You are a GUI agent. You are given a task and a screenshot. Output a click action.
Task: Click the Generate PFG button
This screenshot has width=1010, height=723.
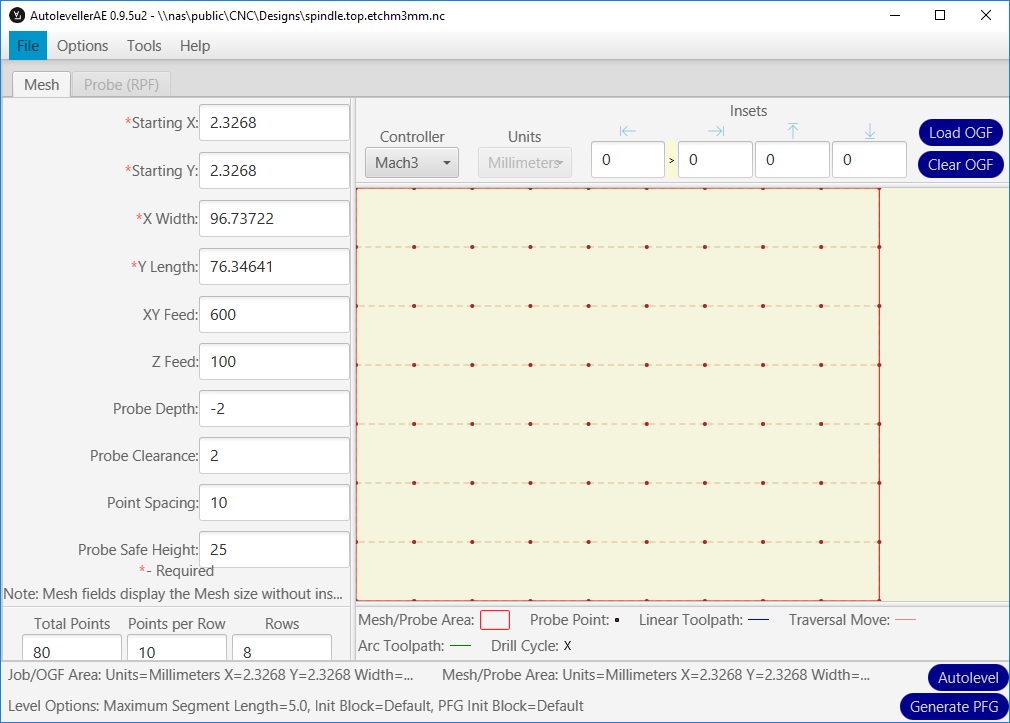[953, 706]
